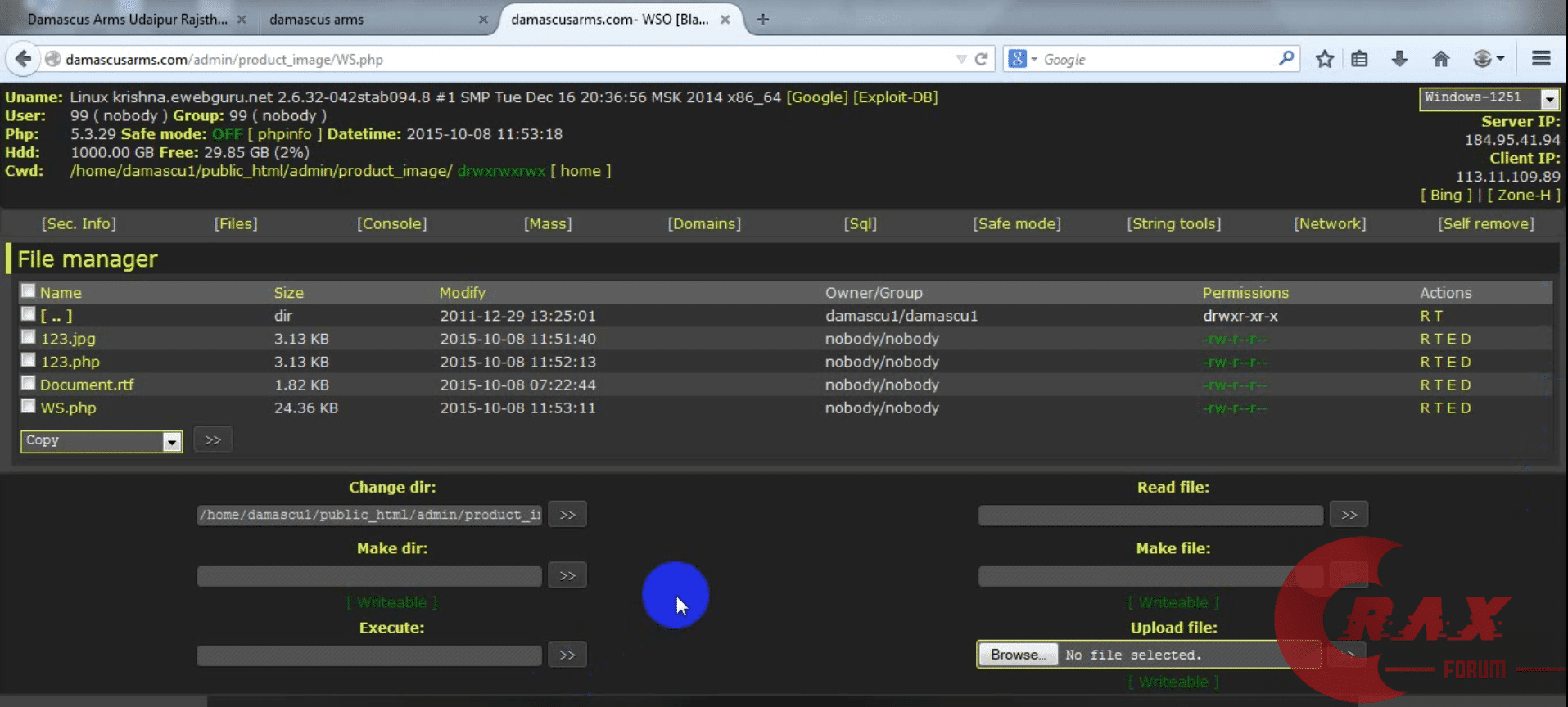Open the [Files] menu item

(x=236, y=223)
